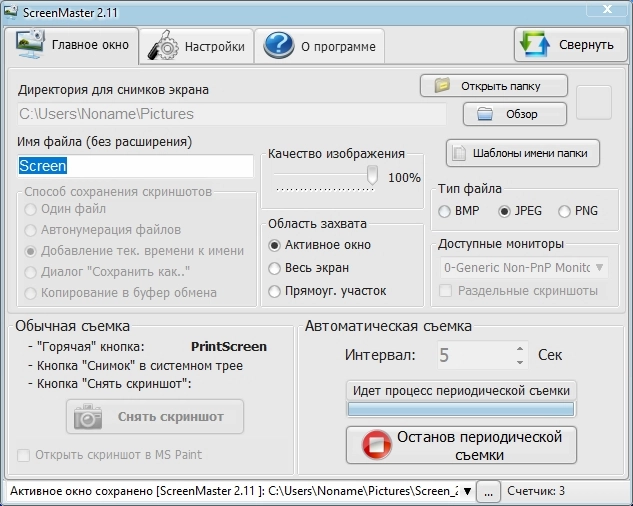The image size is (633, 506).
Task: Click the ScreenMaster app icon in title bar
Action: [x=11, y=12]
